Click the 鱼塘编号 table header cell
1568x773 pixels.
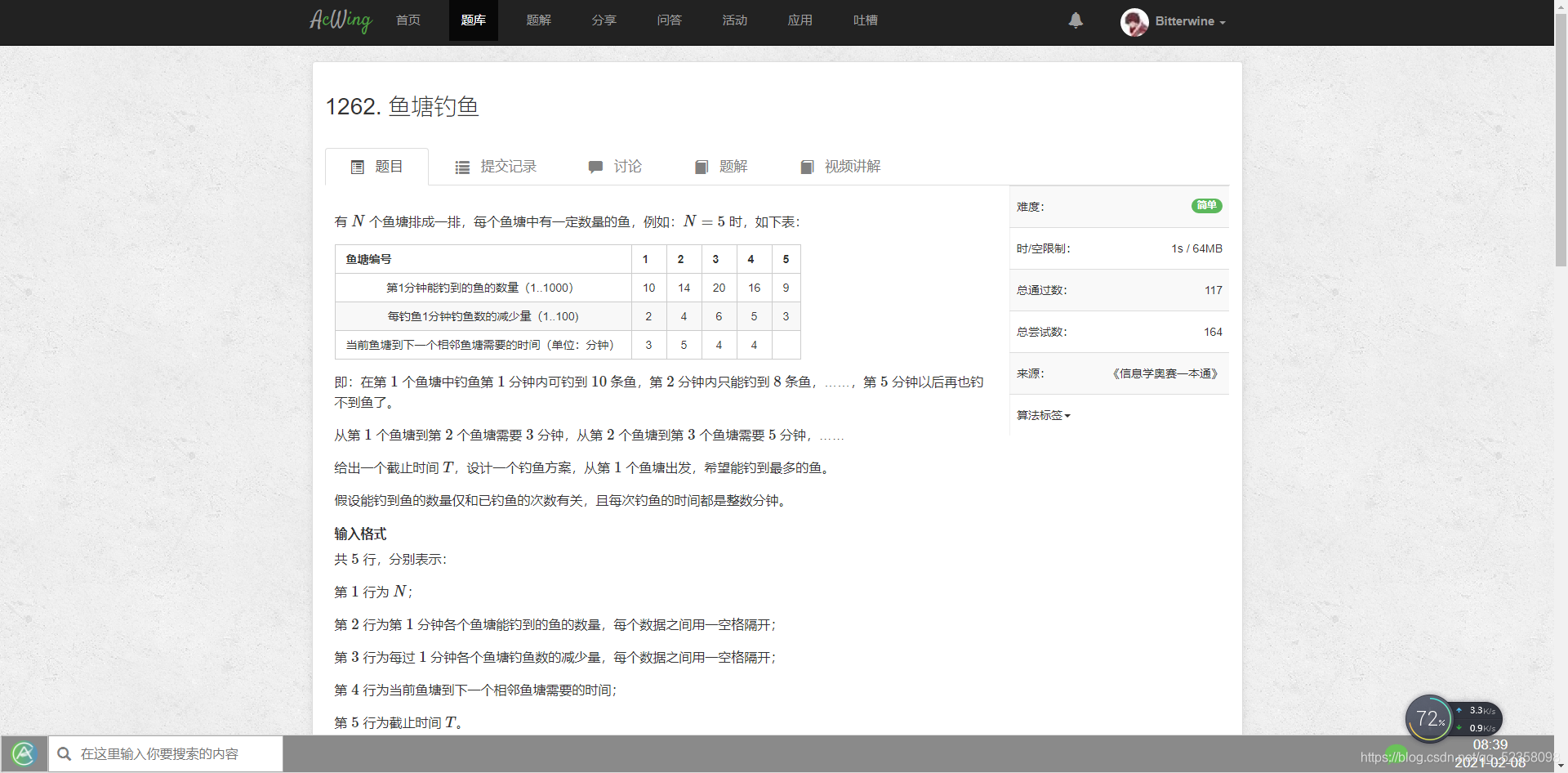(483, 259)
